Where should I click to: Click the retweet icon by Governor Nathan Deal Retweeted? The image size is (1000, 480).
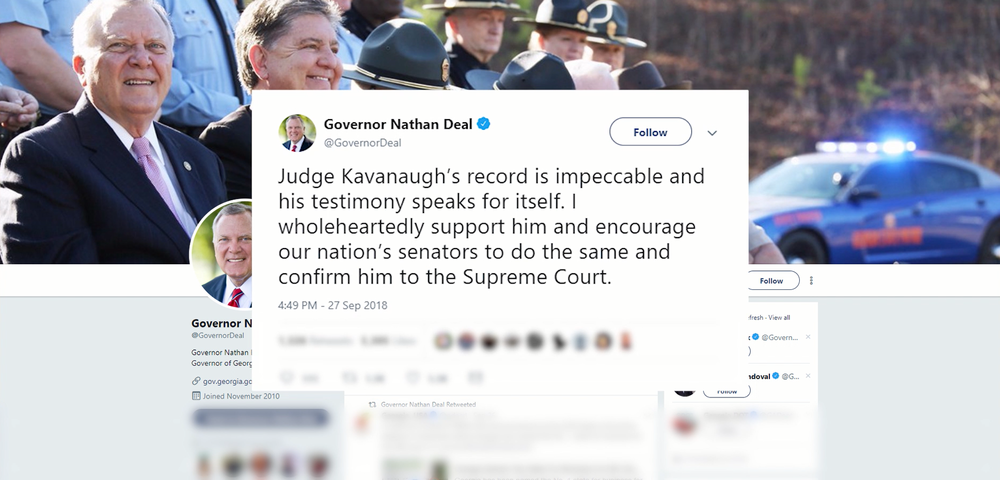pyautogui.click(x=372, y=405)
